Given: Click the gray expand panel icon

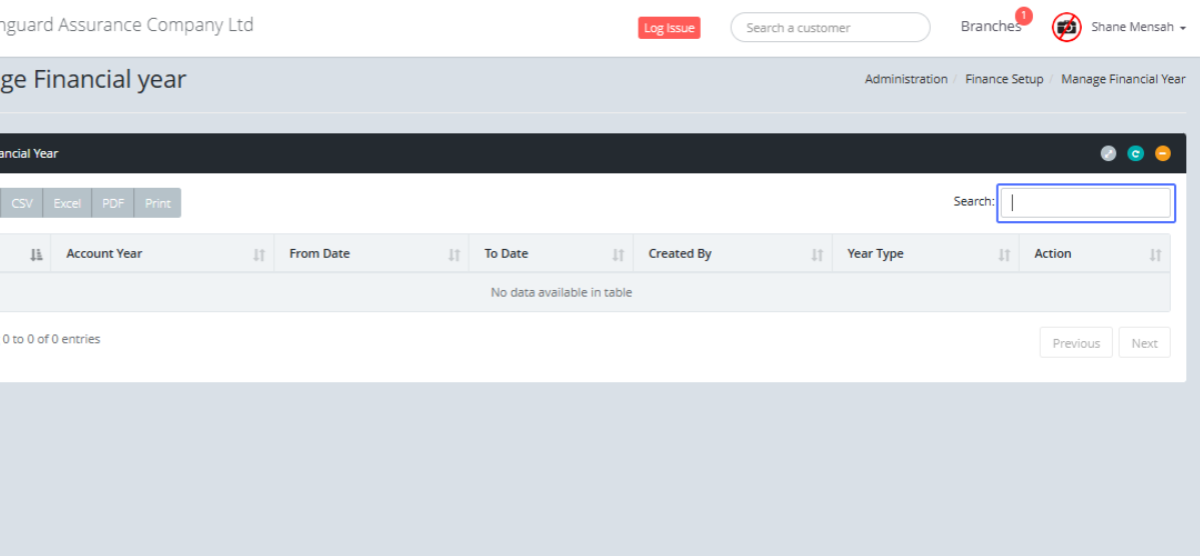Looking at the screenshot, I should 1108,153.
